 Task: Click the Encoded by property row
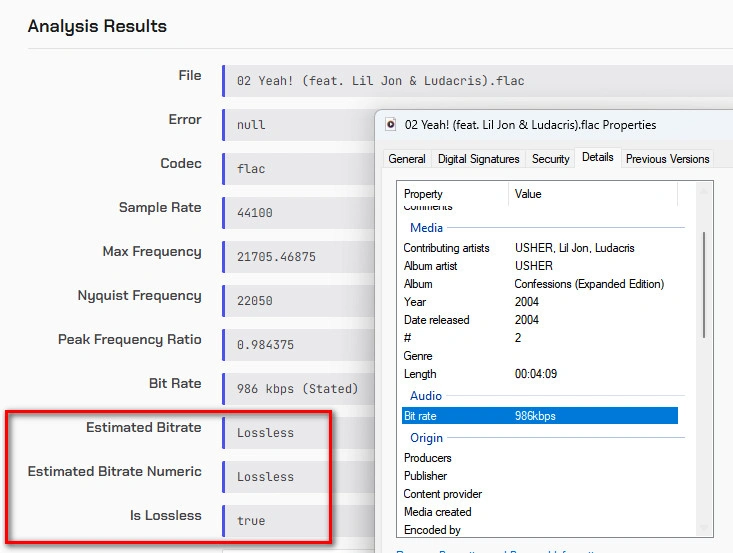pos(540,530)
